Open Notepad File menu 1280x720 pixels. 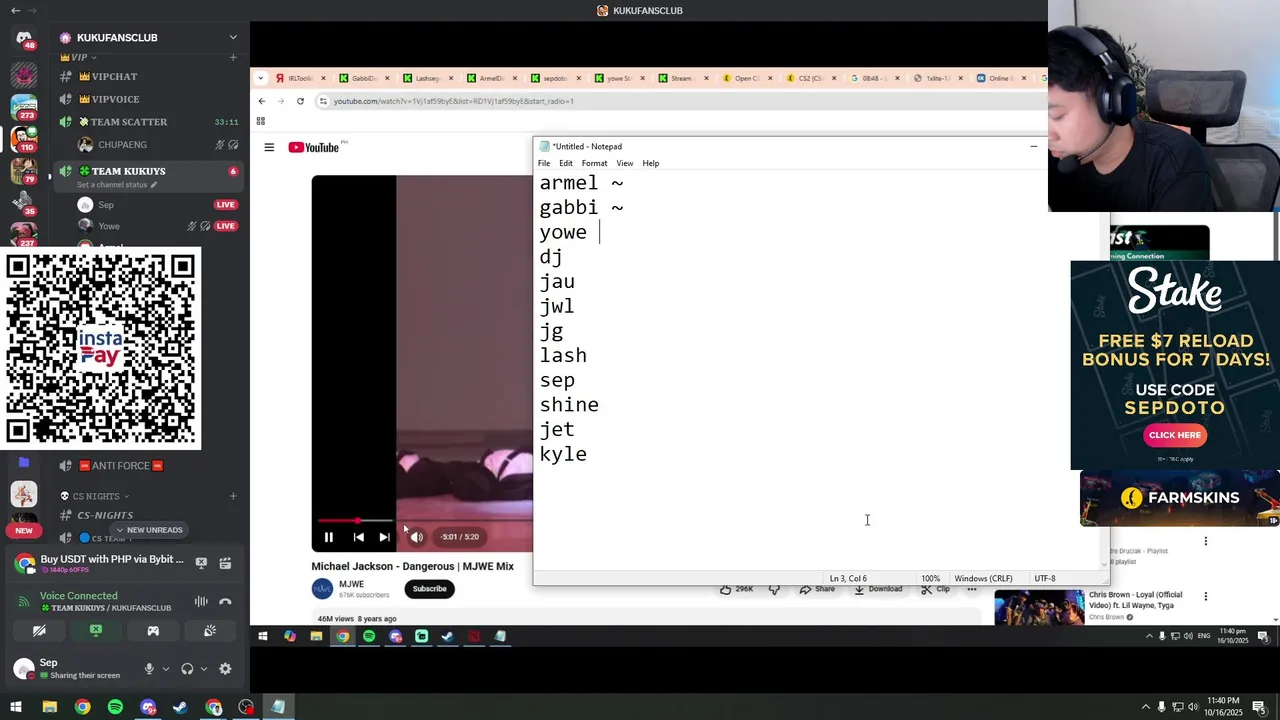pos(544,163)
